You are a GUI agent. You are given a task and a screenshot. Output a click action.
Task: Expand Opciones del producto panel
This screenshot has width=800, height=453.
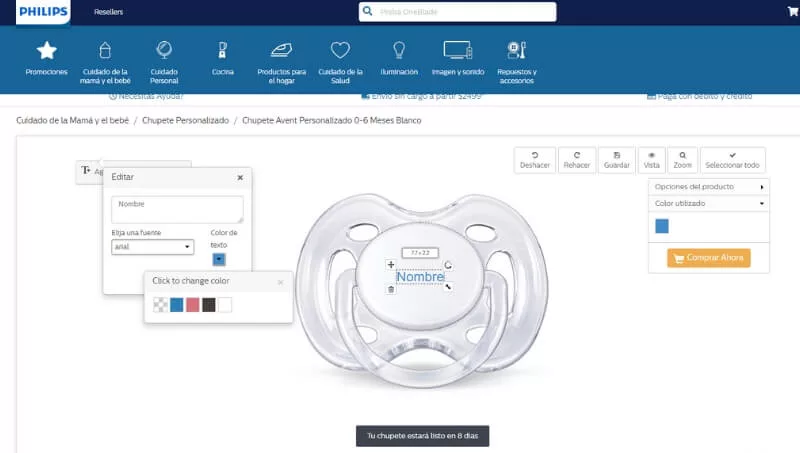[x=707, y=187]
